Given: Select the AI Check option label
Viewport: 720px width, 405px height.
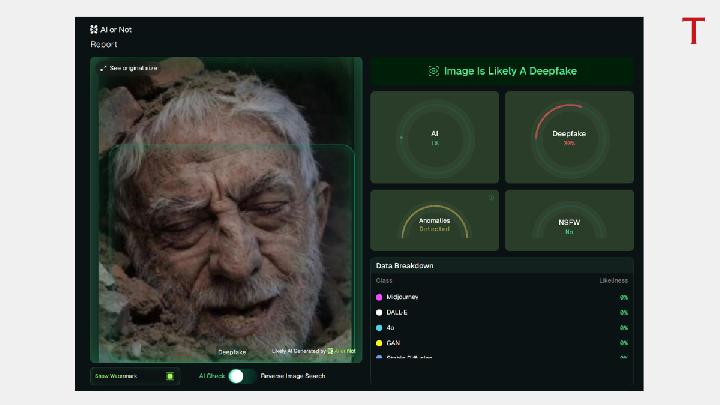Looking at the screenshot, I should pyautogui.click(x=211, y=376).
